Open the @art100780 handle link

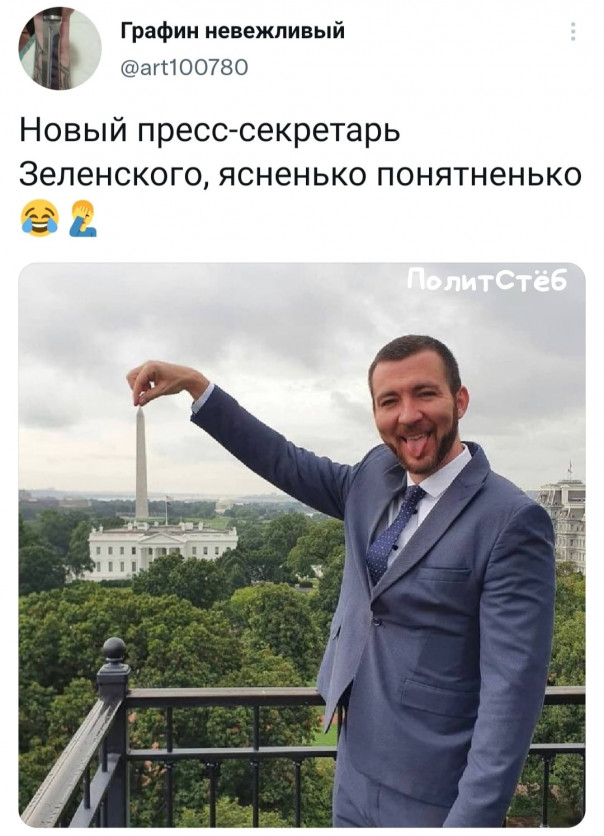click(x=184, y=68)
